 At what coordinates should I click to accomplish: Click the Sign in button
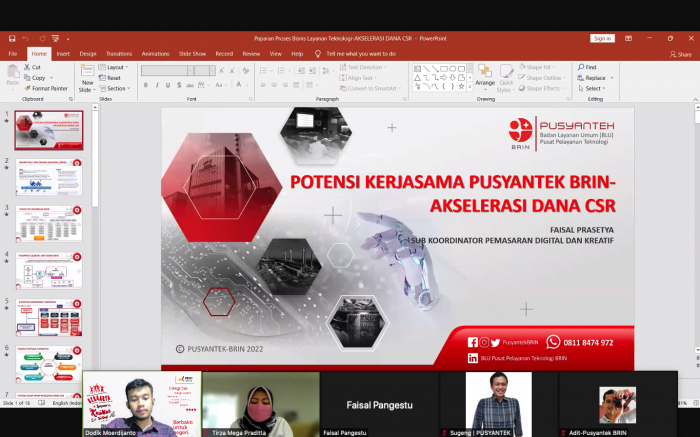click(602, 38)
